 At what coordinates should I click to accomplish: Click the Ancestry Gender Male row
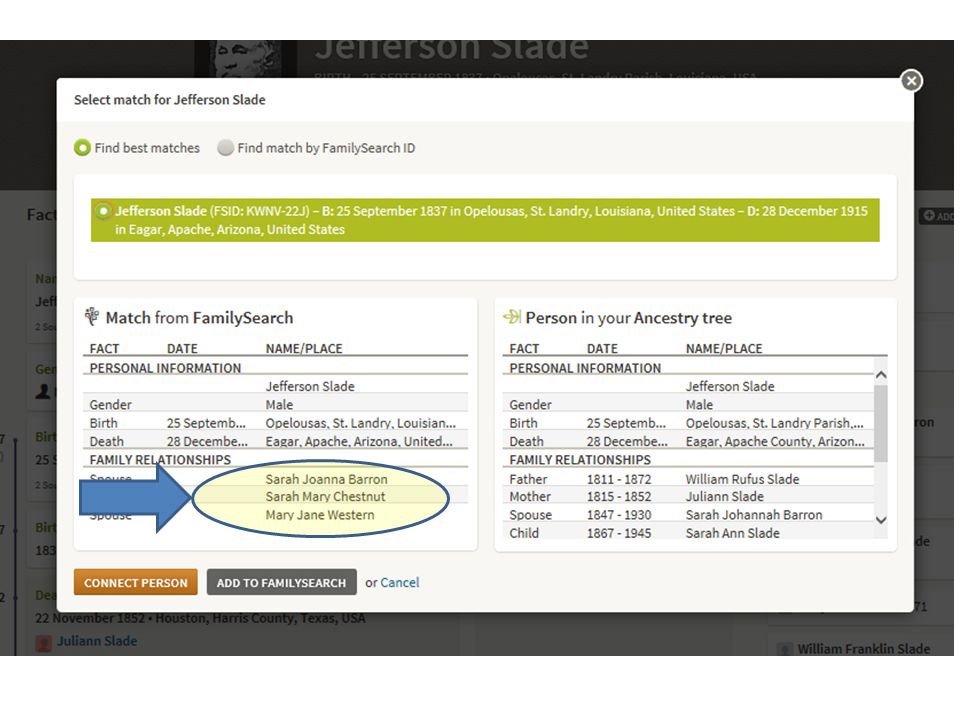(689, 405)
